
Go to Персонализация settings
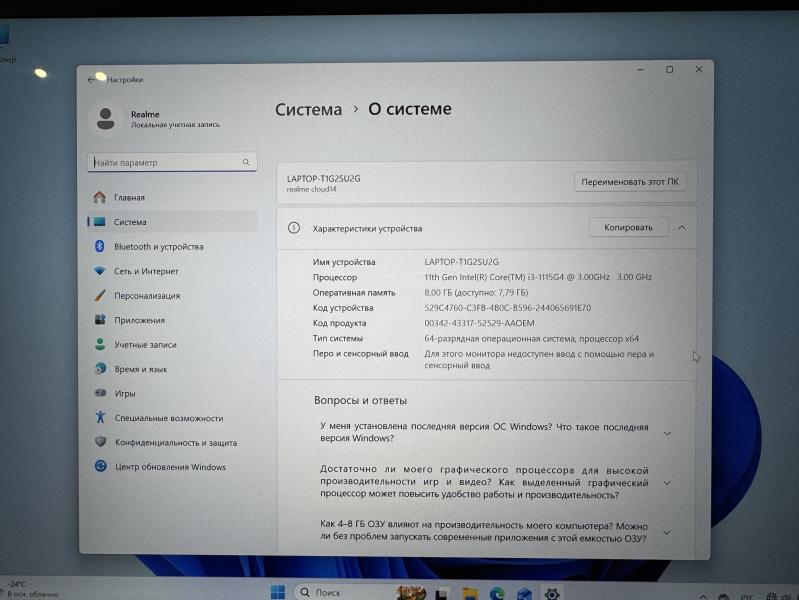147,296
